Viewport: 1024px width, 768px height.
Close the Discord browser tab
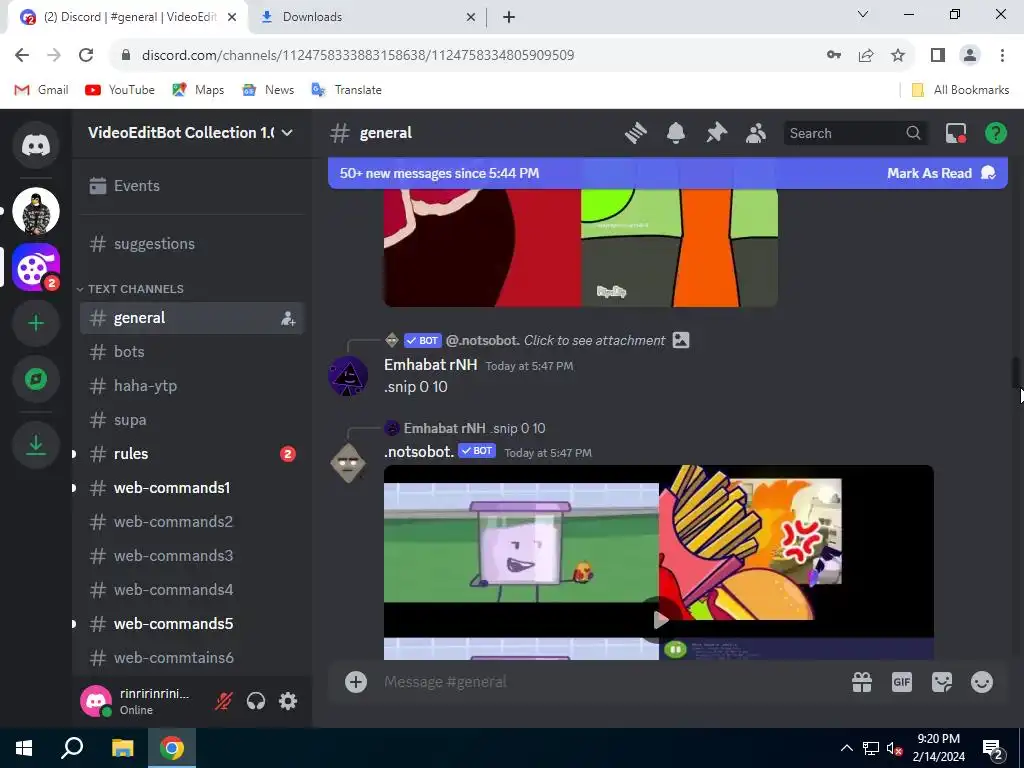[231, 17]
